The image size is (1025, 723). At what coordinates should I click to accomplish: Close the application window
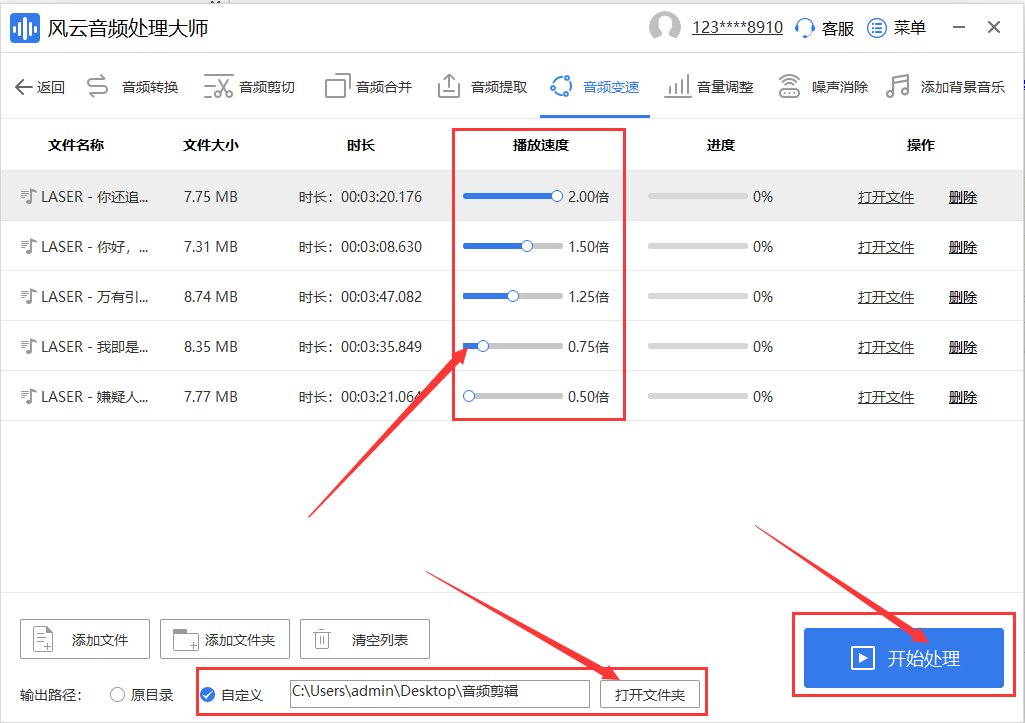[x=994, y=27]
